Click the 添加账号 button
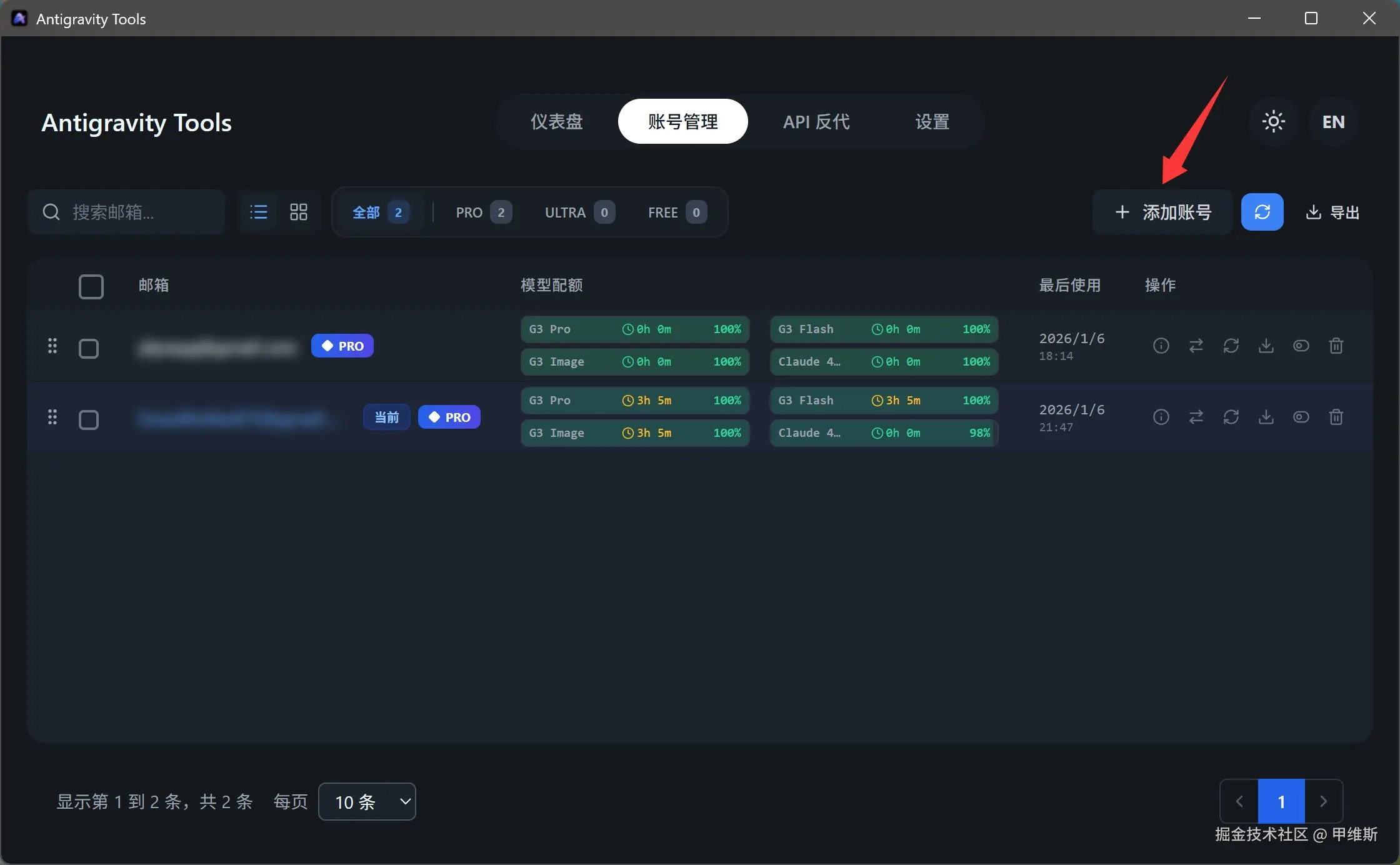 [x=1162, y=212]
